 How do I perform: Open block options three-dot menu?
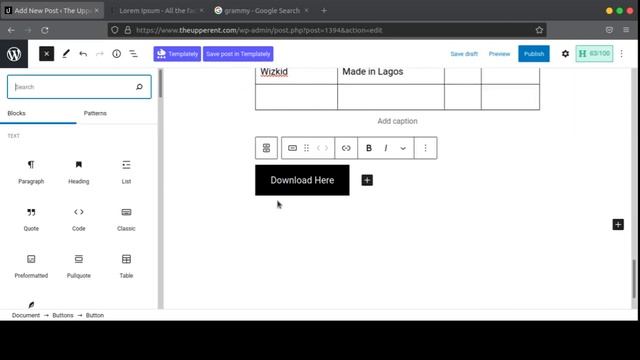[x=425, y=148]
